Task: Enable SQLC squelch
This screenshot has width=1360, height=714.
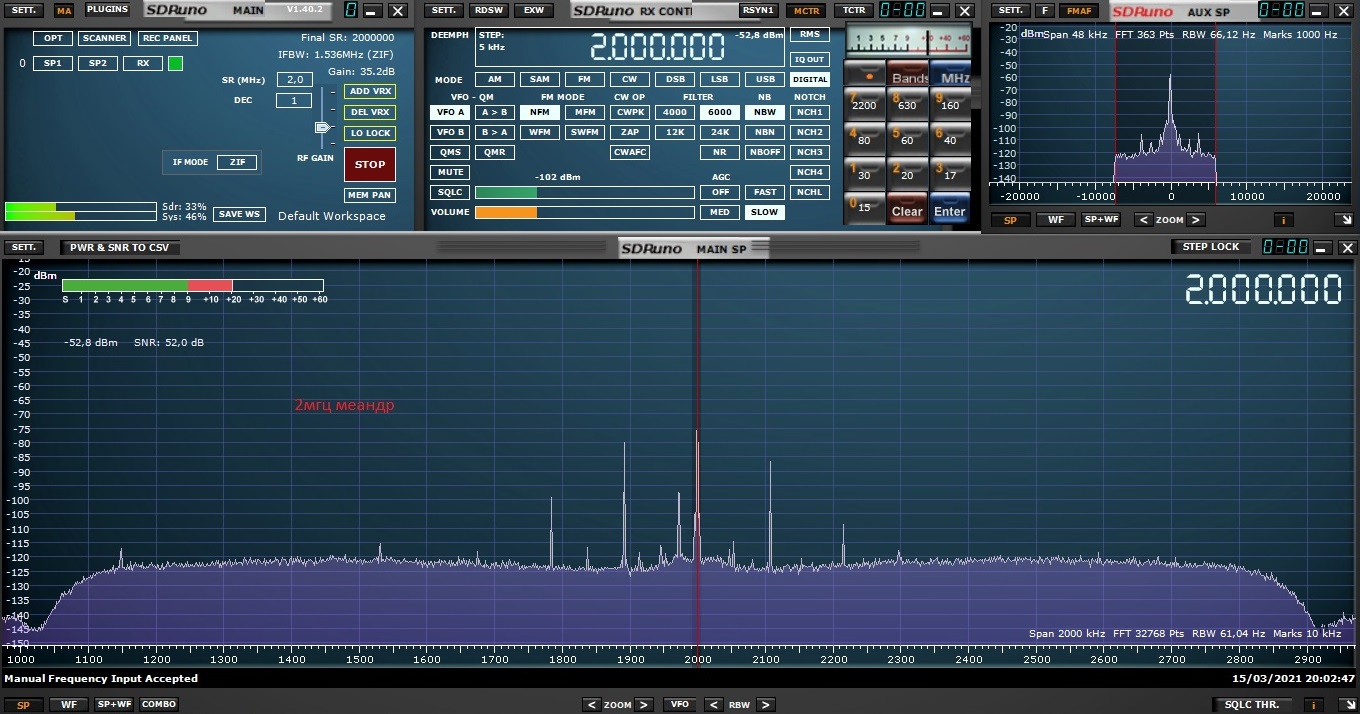Action: point(450,192)
